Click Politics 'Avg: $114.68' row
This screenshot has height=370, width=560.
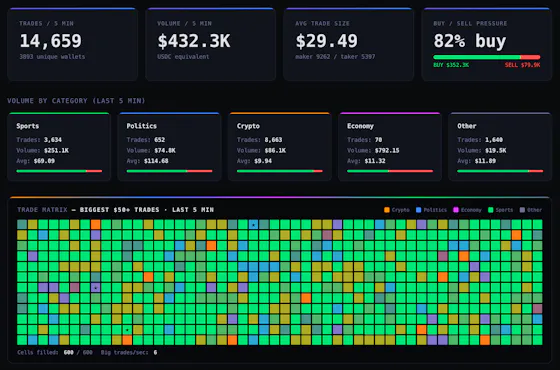pos(148,161)
